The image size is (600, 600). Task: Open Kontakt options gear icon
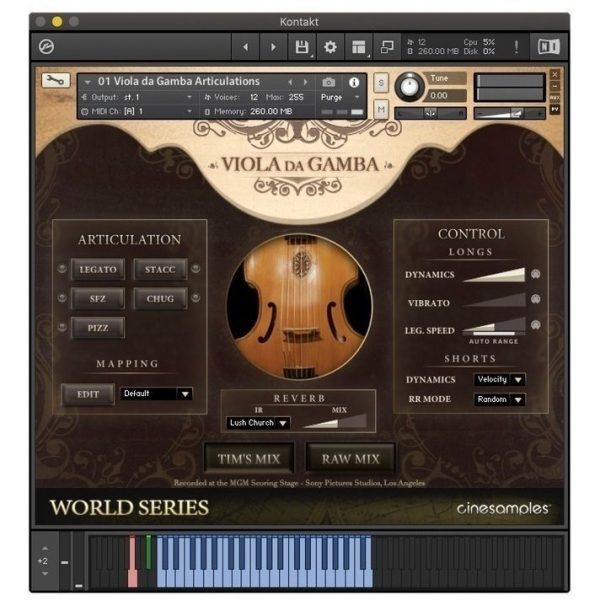pyautogui.click(x=330, y=47)
